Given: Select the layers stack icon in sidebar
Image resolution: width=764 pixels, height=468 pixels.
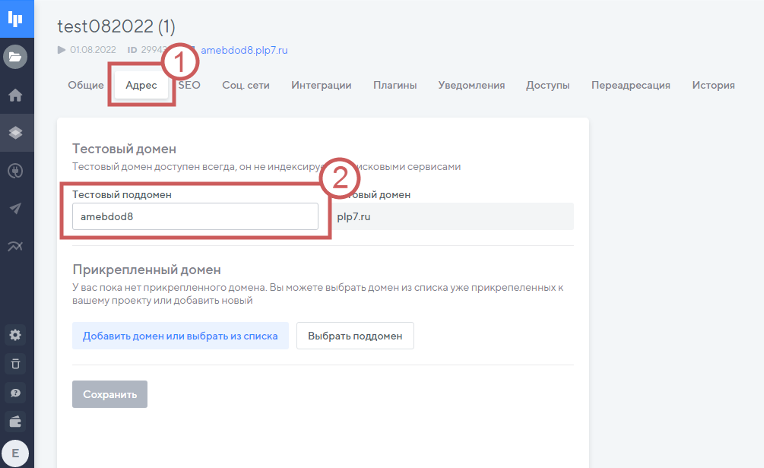Looking at the screenshot, I should [16, 132].
